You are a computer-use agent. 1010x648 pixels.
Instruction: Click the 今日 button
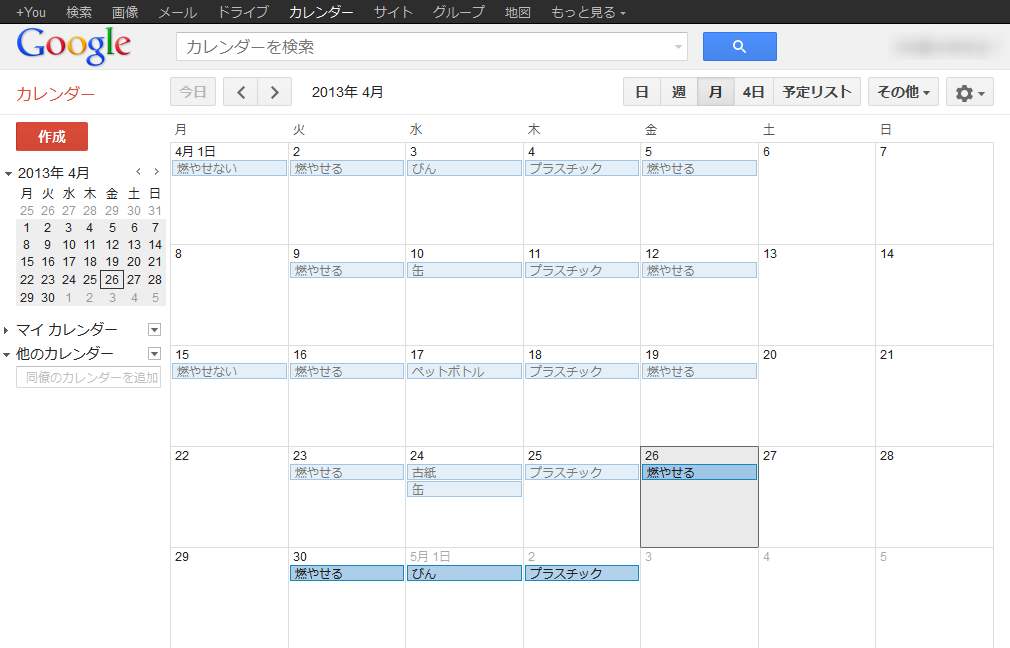(192, 92)
